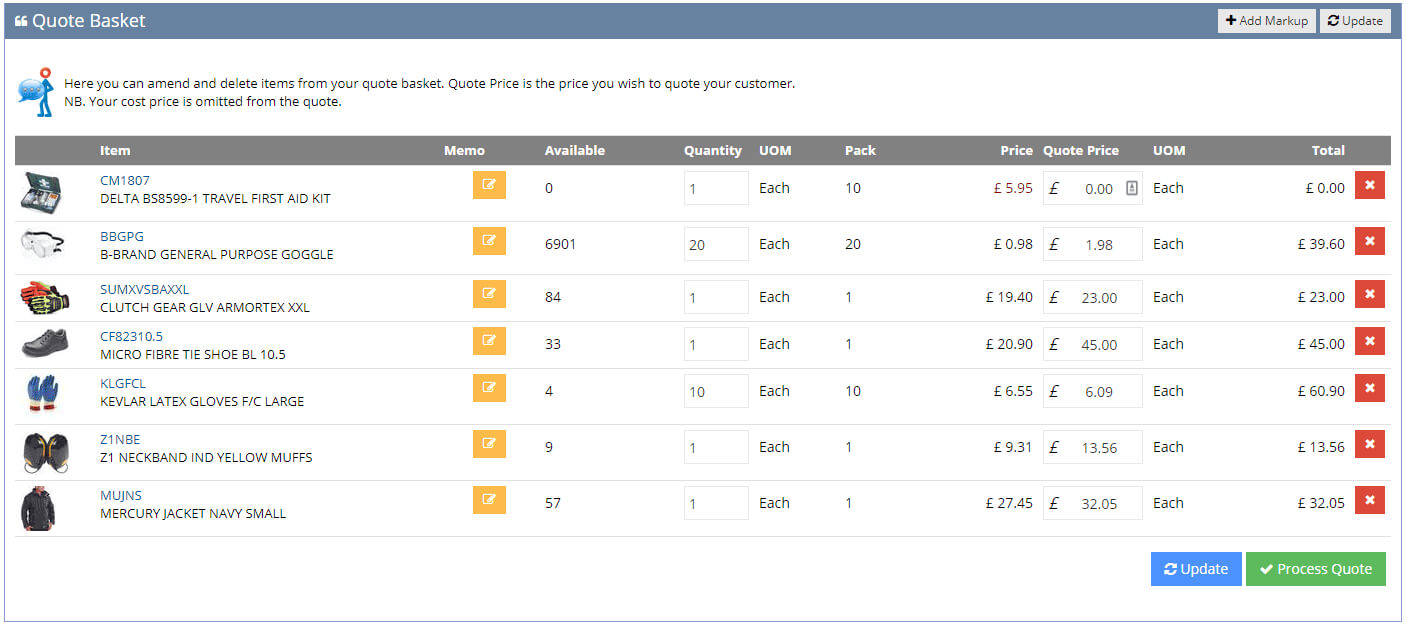Click the yellow ear muffs product image
Image resolution: width=1406 pixels, height=625 pixels.
tap(45, 452)
